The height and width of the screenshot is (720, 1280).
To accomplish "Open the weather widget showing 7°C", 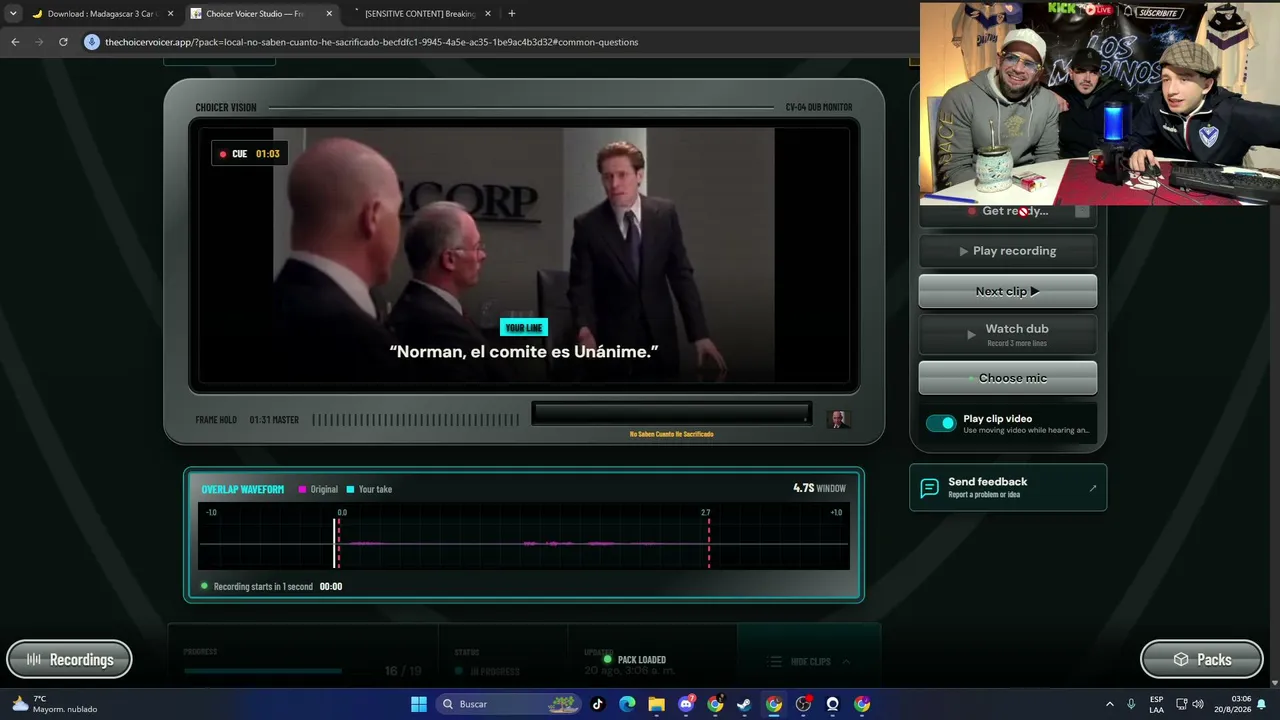I will pos(55,704).
